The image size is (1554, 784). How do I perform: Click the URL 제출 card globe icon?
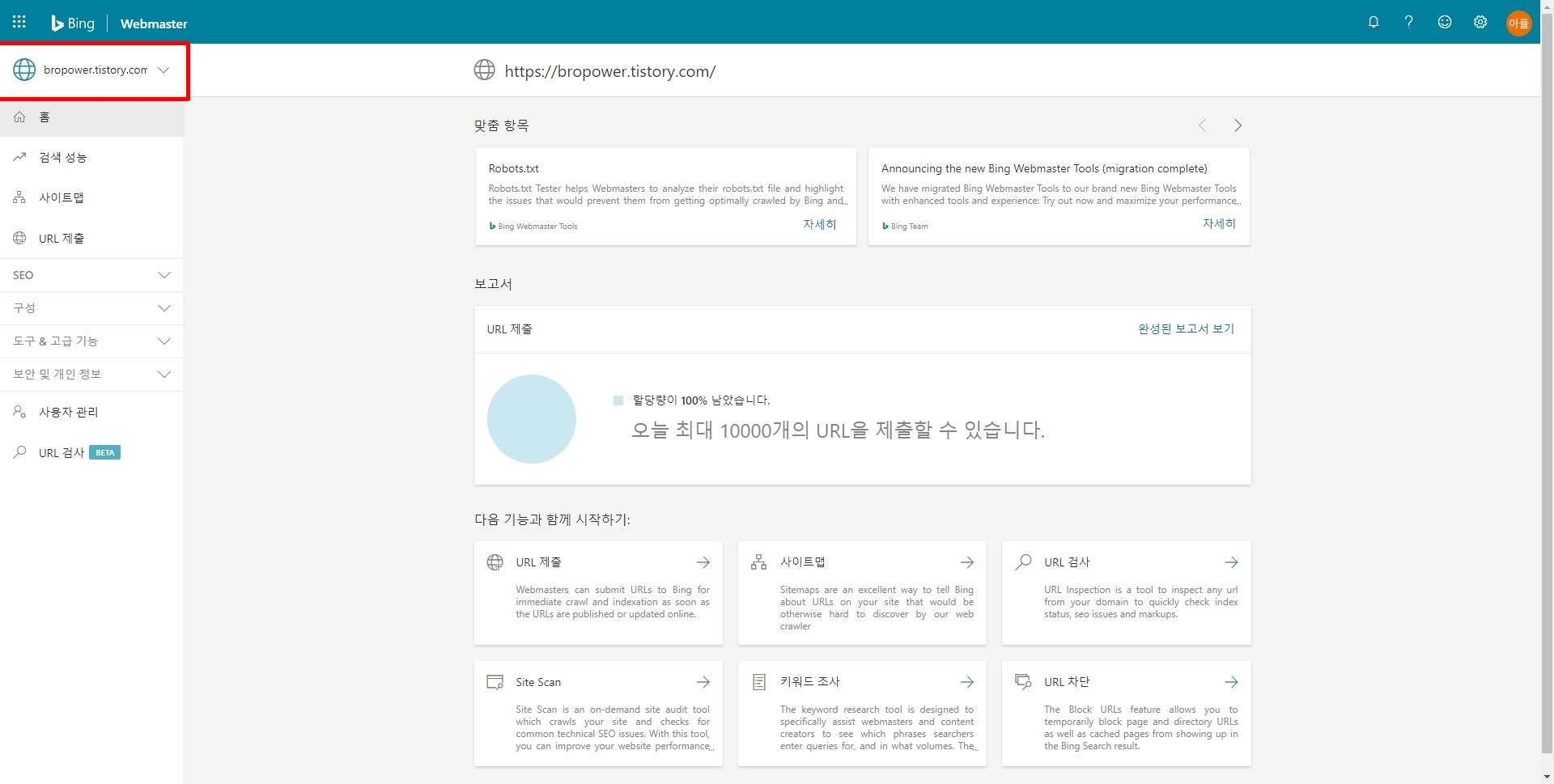[495, 562]
